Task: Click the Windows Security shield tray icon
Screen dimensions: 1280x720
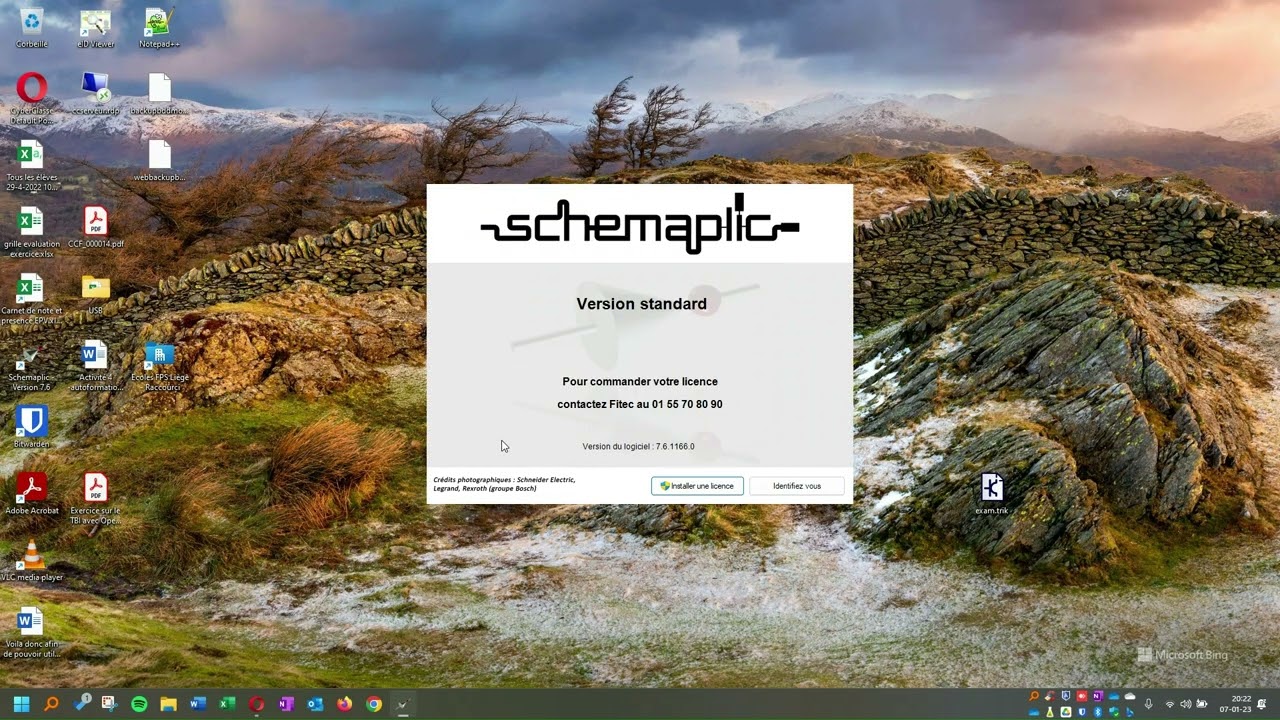Action: coord(1114,712)
